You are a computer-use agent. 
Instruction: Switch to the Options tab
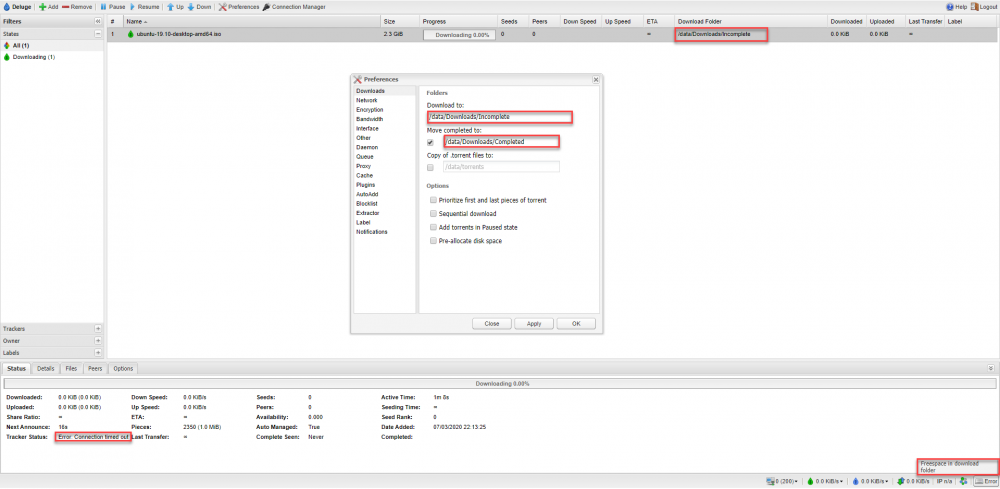123,369
